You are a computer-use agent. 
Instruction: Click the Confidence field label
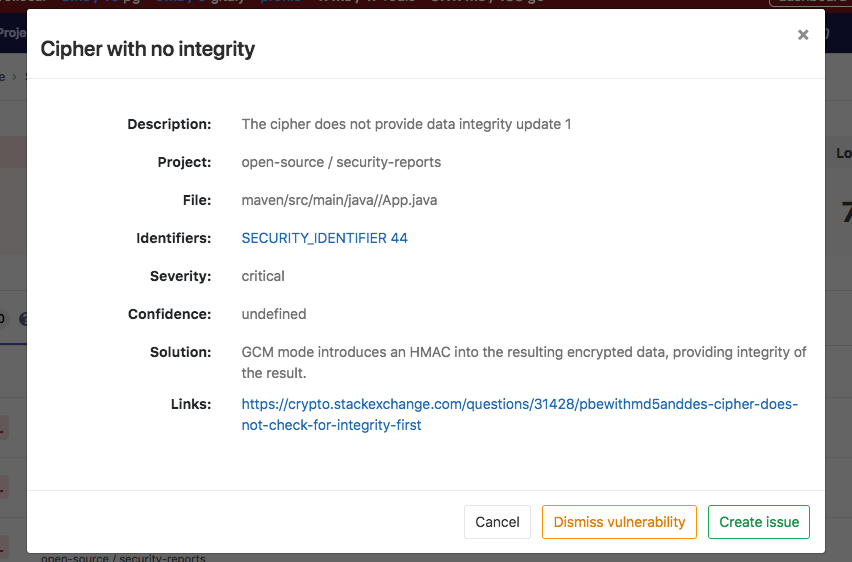[x=170, y=314]
